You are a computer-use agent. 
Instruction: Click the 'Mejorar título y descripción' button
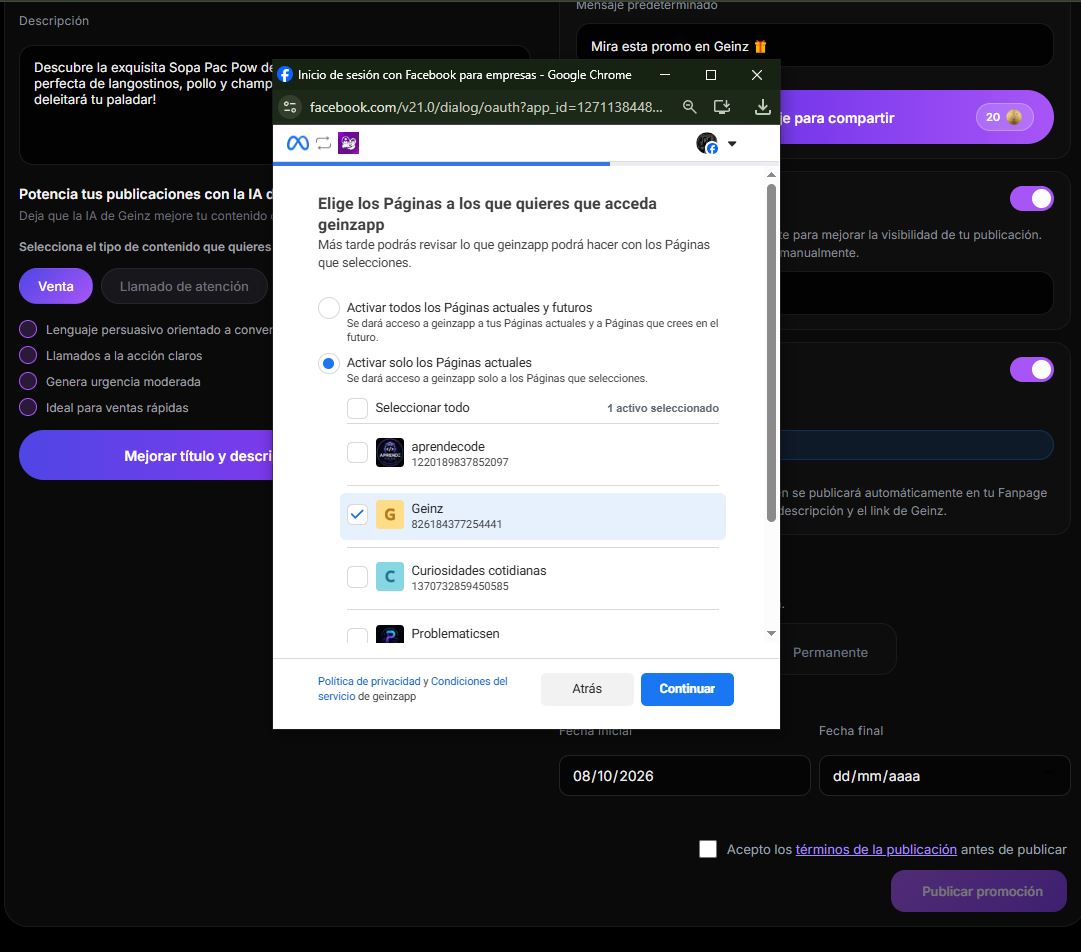click(x=146, y=455)
